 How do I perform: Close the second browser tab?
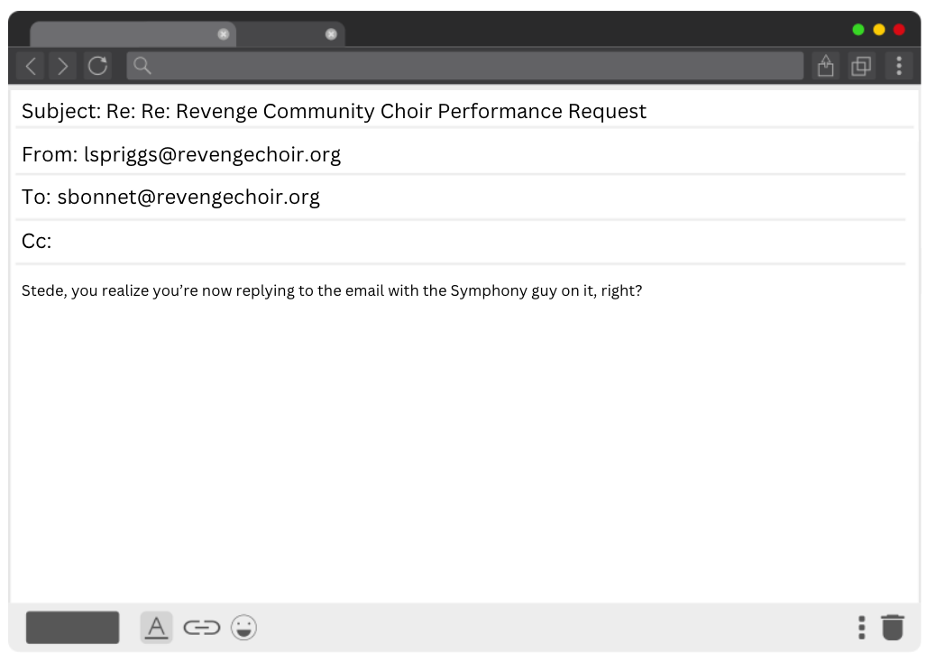point(331,34)
